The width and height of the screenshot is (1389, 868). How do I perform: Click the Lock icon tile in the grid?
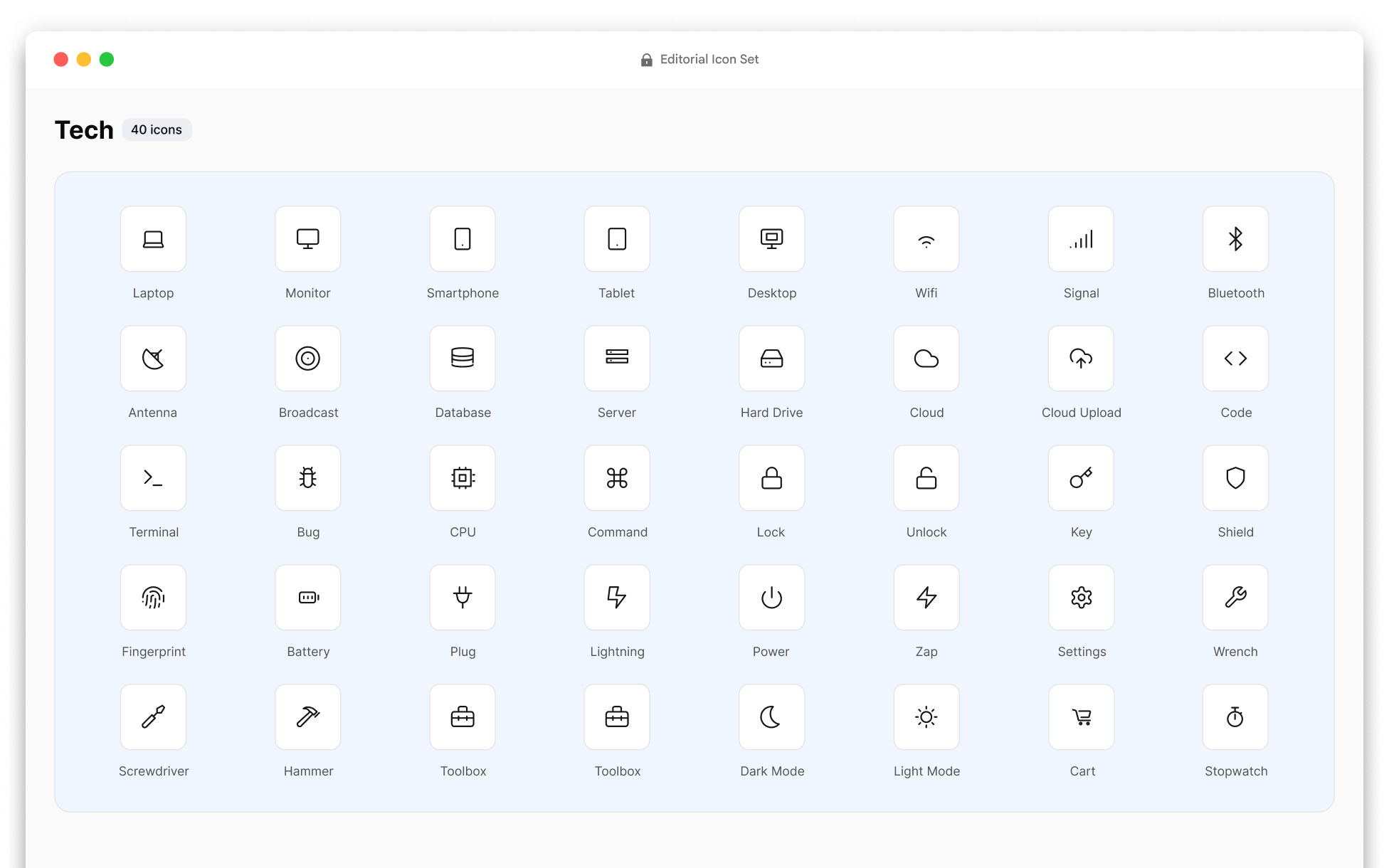772,478
